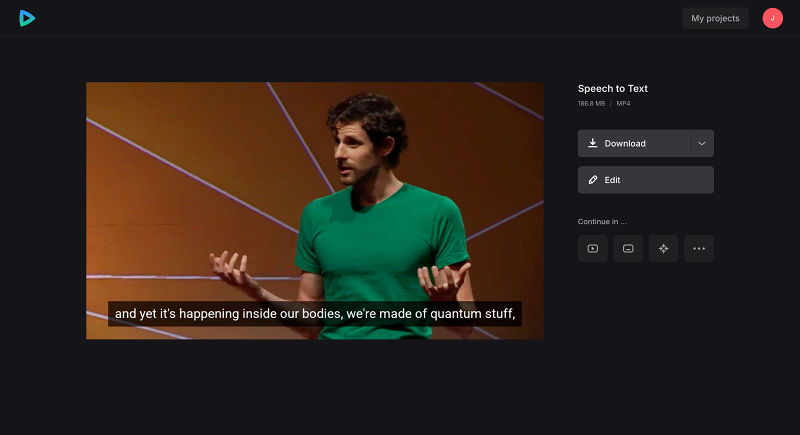Click the Edit button
800x435 pixels.
click(x=645, y=180)
